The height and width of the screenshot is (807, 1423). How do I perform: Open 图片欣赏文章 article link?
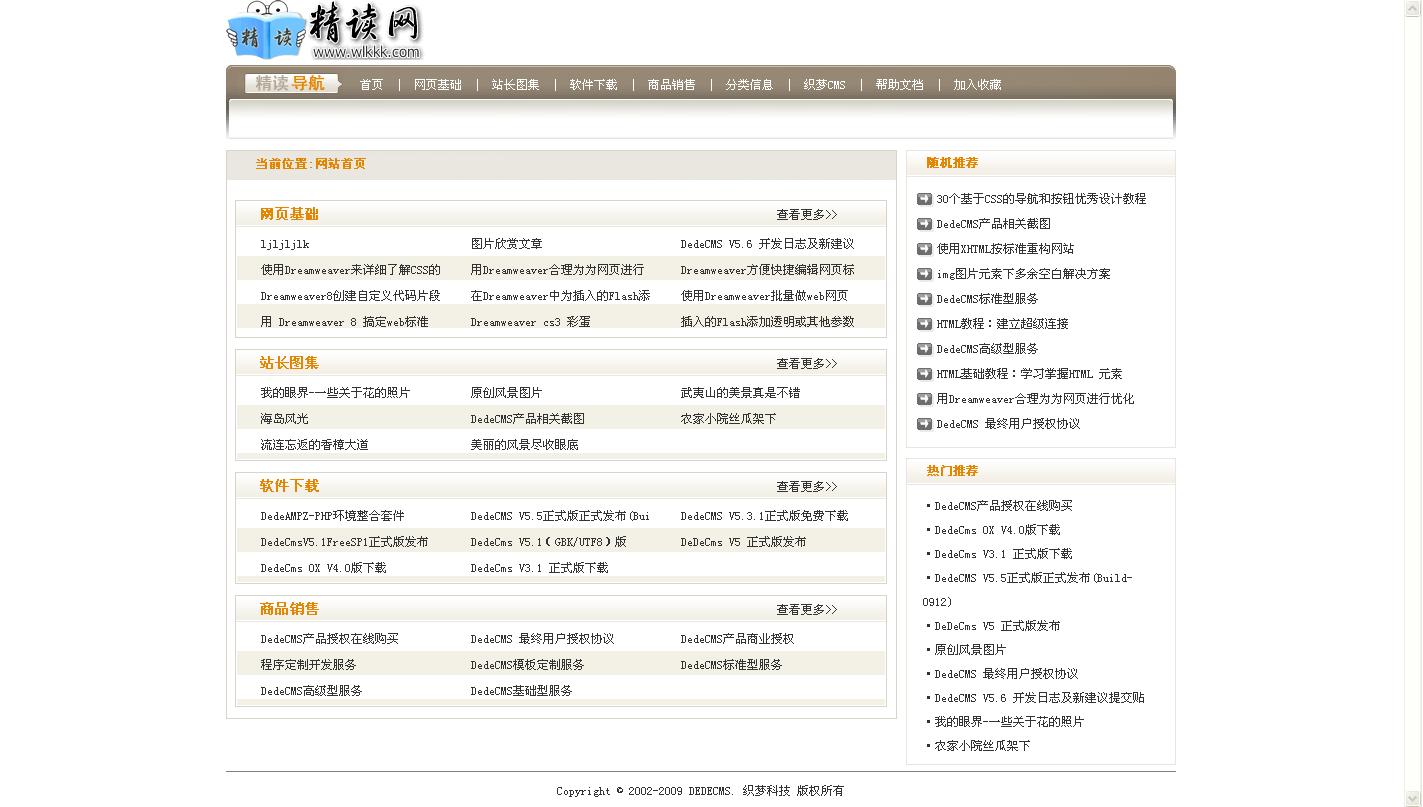507,244
